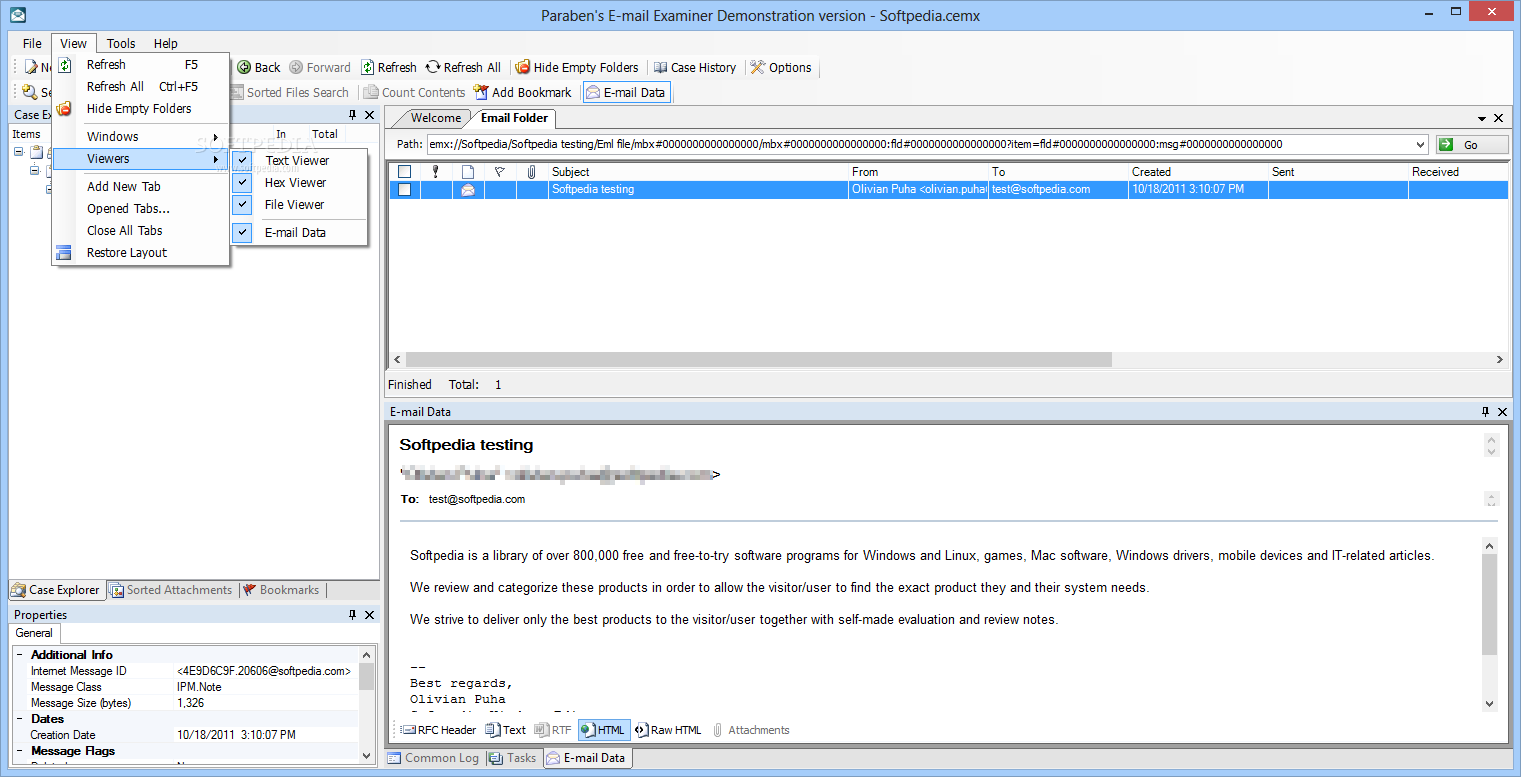
Task: Click Refresh All in the toolbar
Action: point(463,67)
